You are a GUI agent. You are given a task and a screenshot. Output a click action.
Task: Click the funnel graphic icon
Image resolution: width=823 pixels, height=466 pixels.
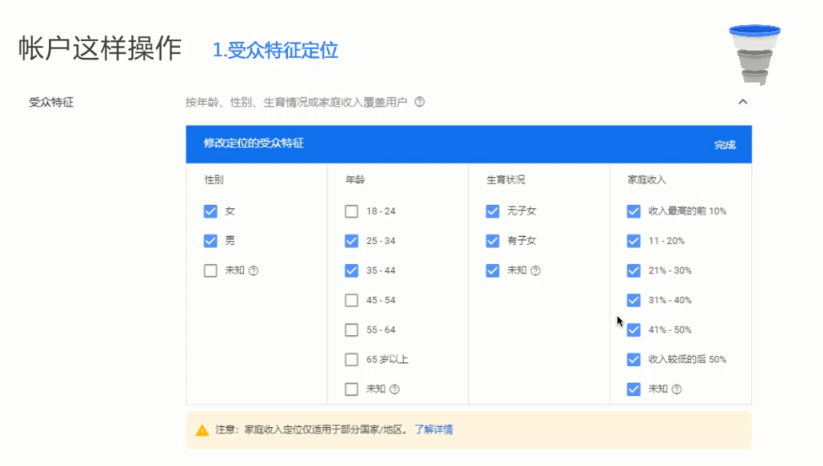755,54
